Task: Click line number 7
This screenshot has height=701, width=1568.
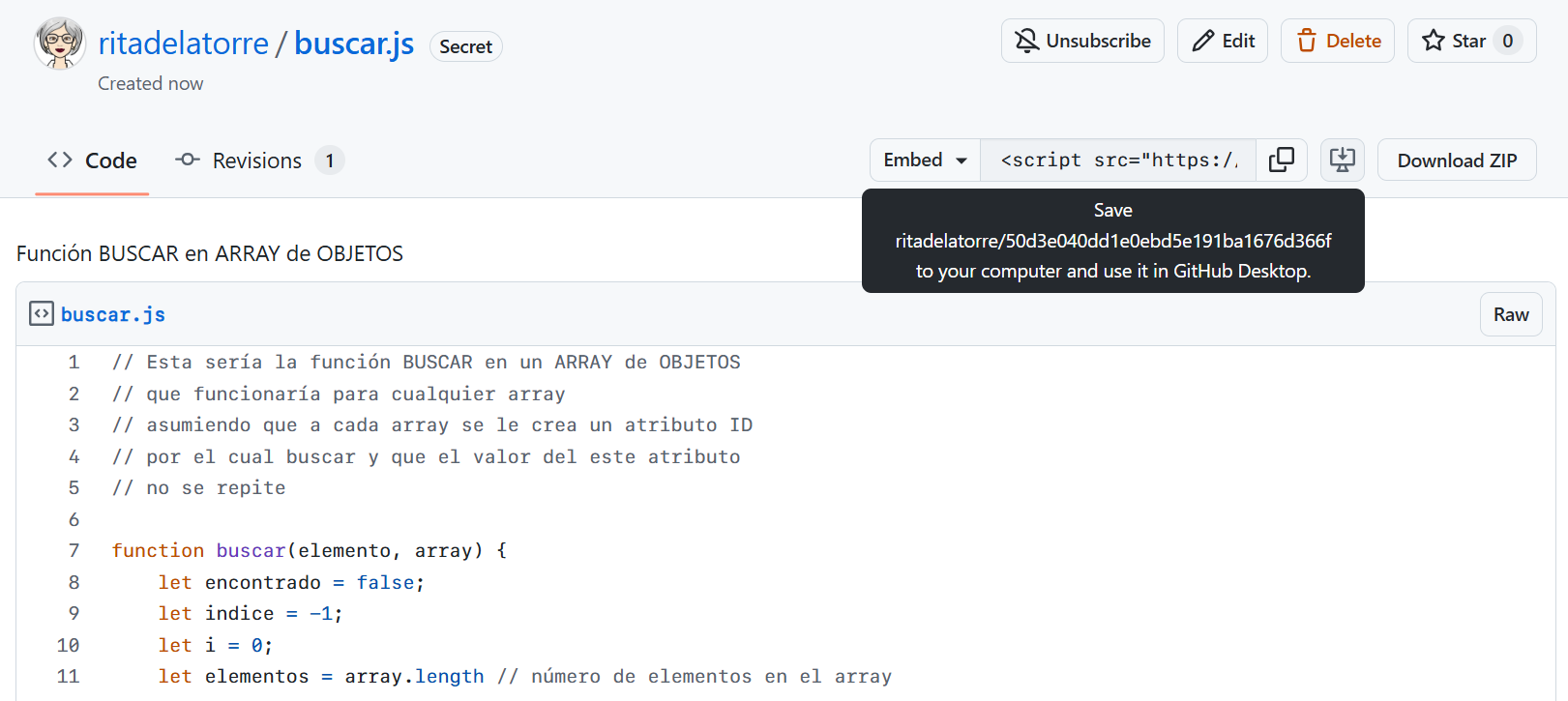Action: tap(74, 550)
